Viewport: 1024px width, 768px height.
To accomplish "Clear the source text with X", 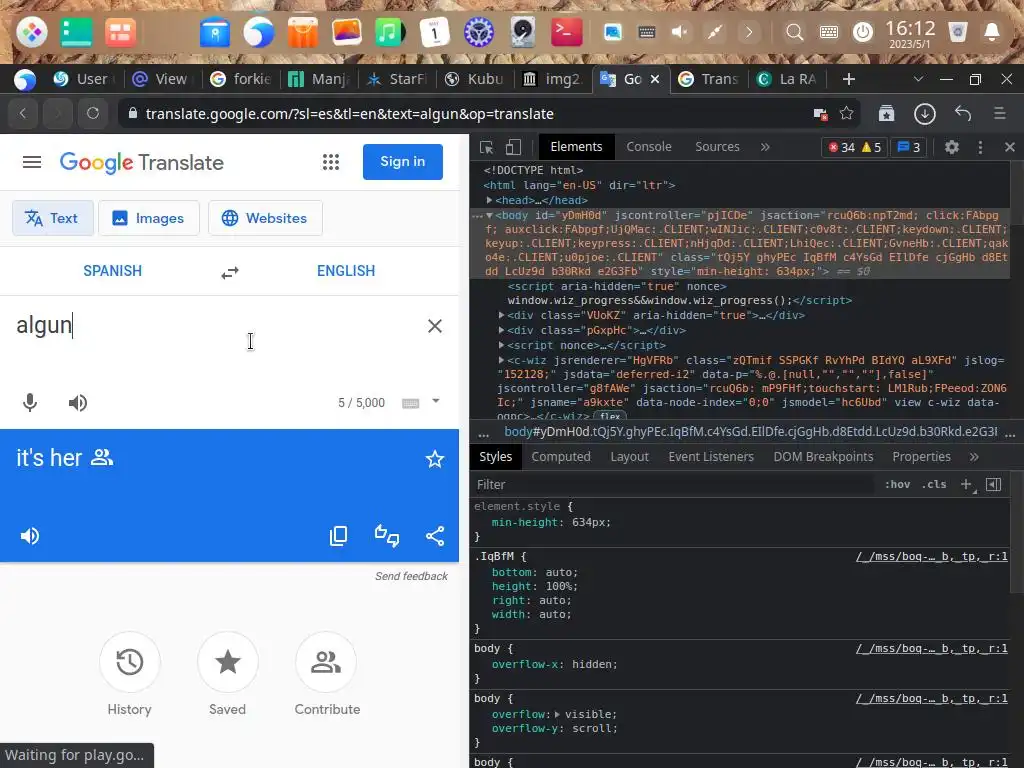I will pos(435,326).
